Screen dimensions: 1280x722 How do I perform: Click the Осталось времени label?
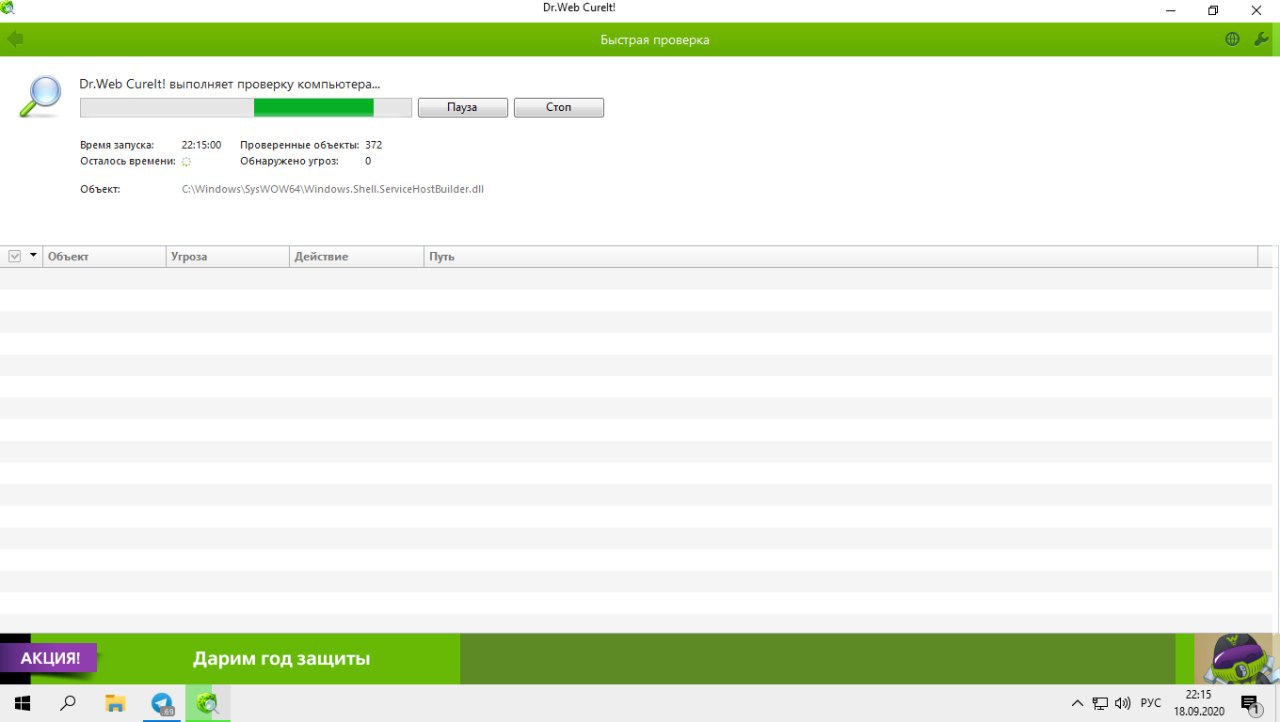pyautogui.click(x=127, y=161)
